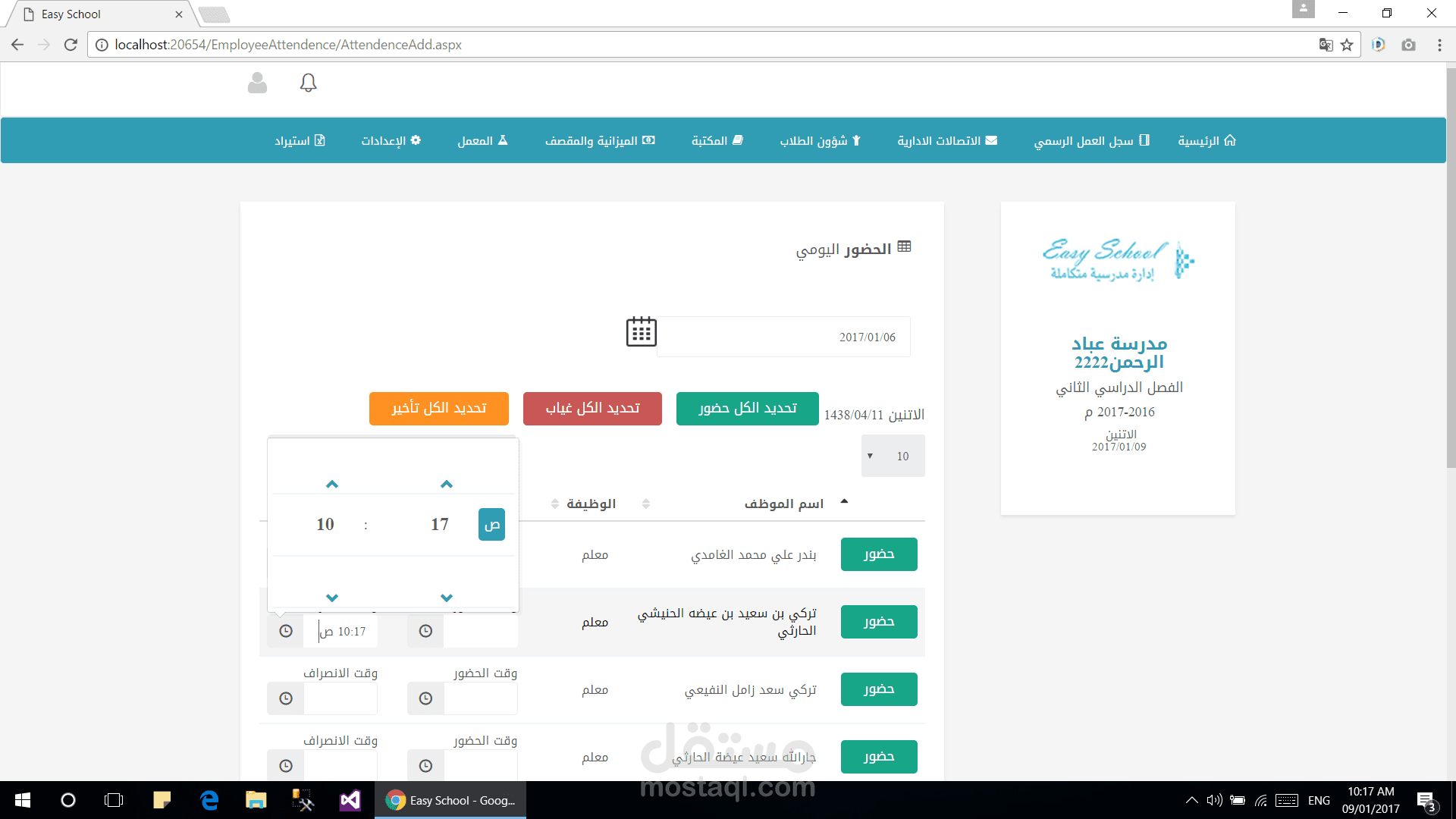Click attendance time clock icon for تركي سعد
The width and height of the screenshot is (1456, 819).
tap(425, 698)
